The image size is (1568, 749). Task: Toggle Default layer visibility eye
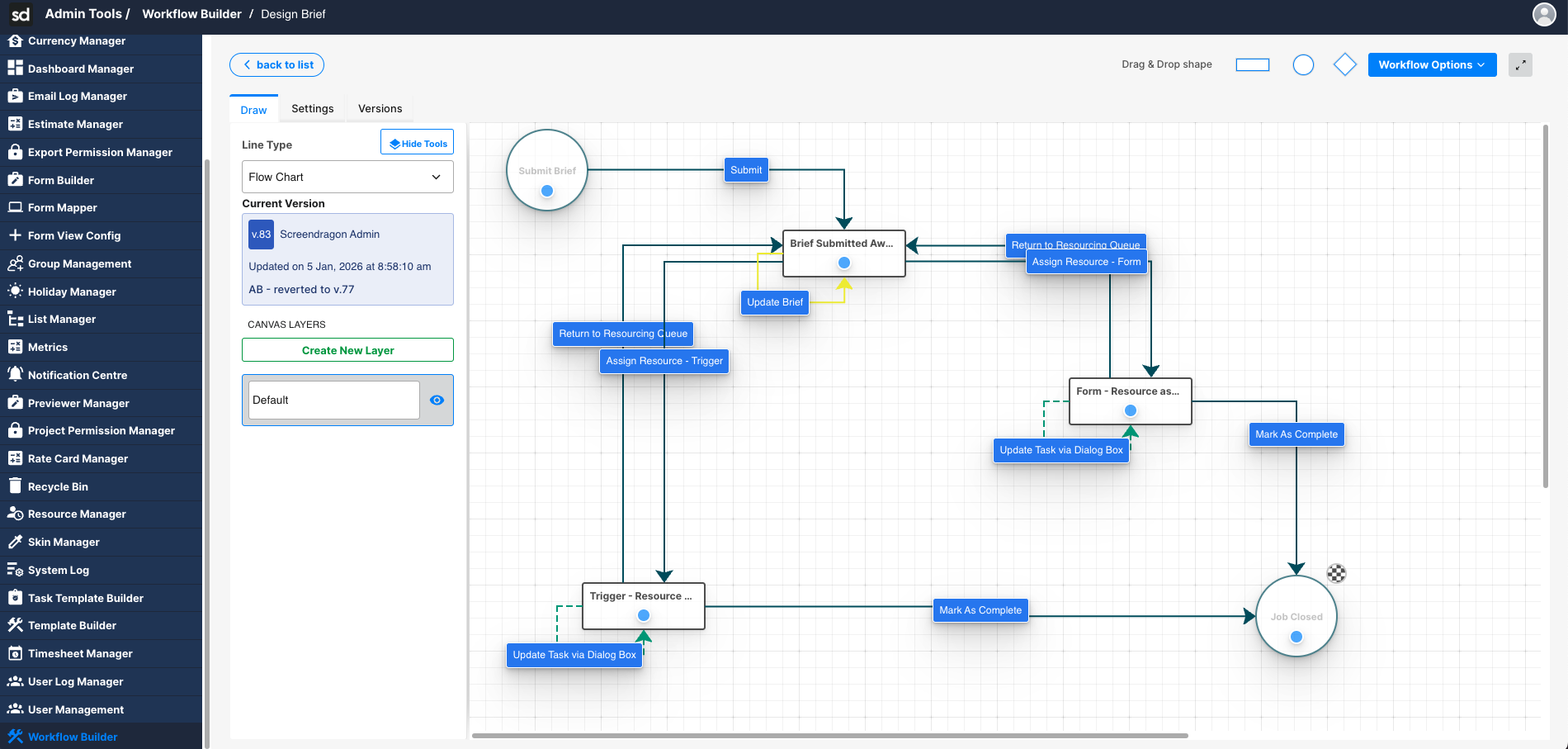pos(437,400)
